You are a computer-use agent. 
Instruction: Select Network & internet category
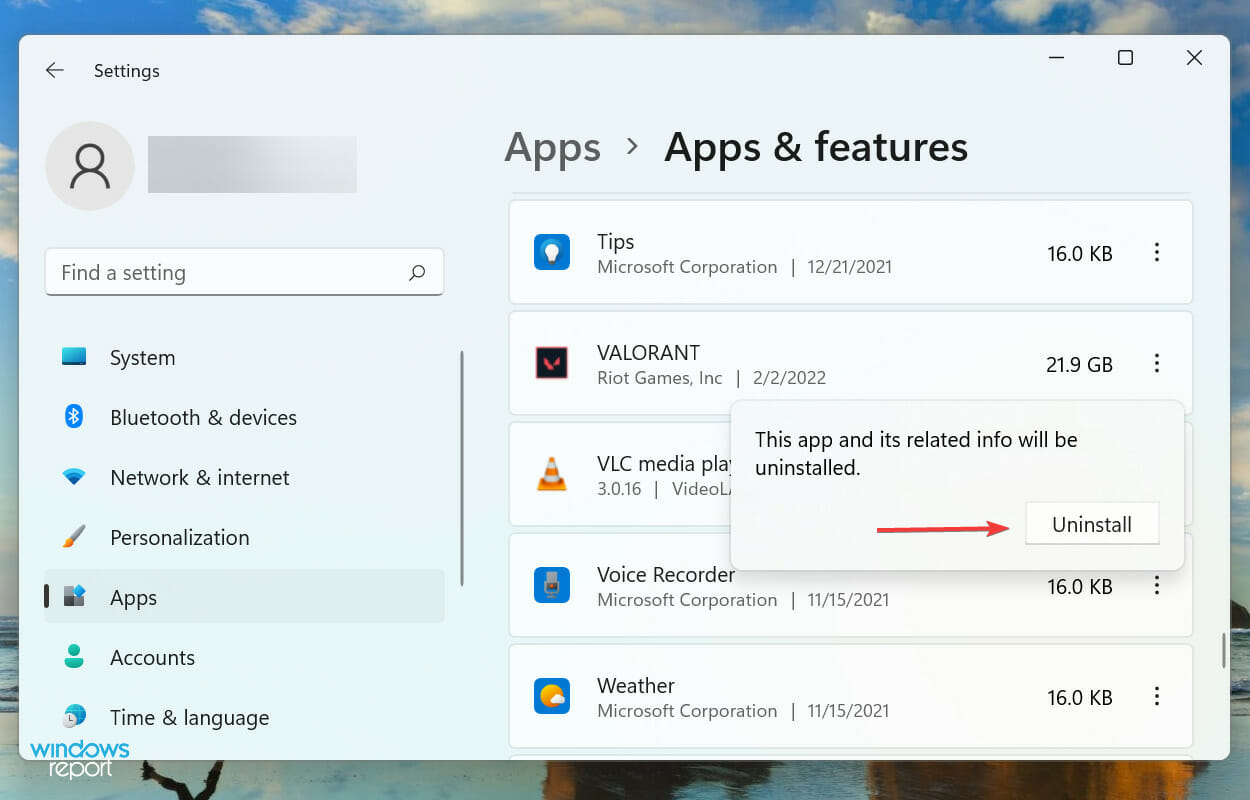click(199, 477)
